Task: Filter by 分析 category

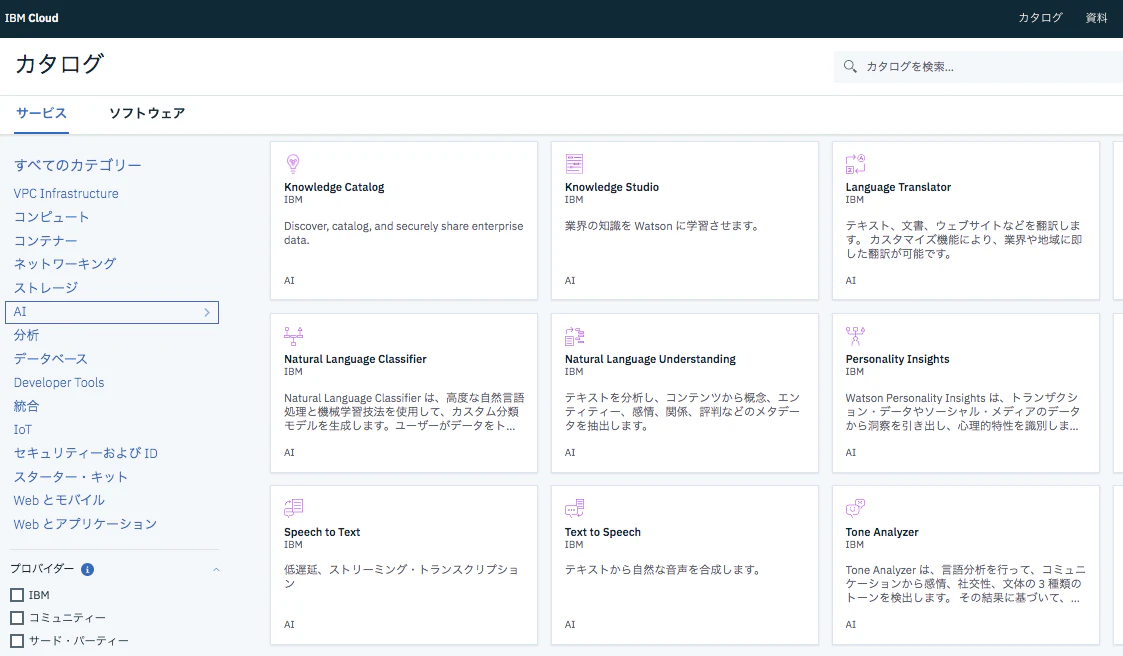Action: pyautogui.click(x=26, y=335)
